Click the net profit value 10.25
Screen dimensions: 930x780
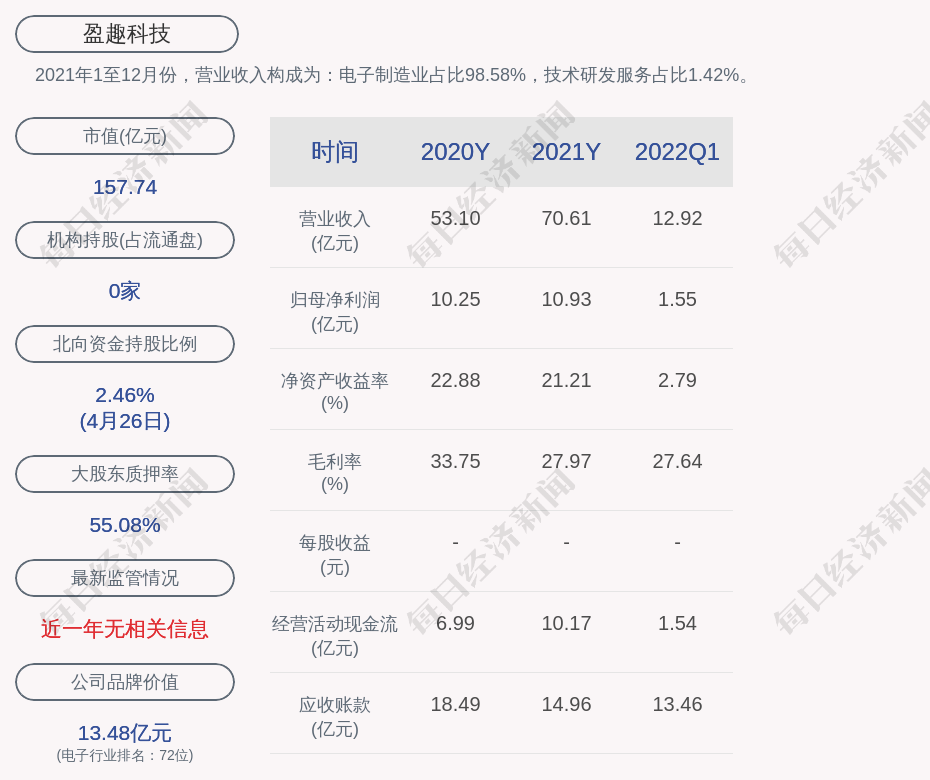455,300
